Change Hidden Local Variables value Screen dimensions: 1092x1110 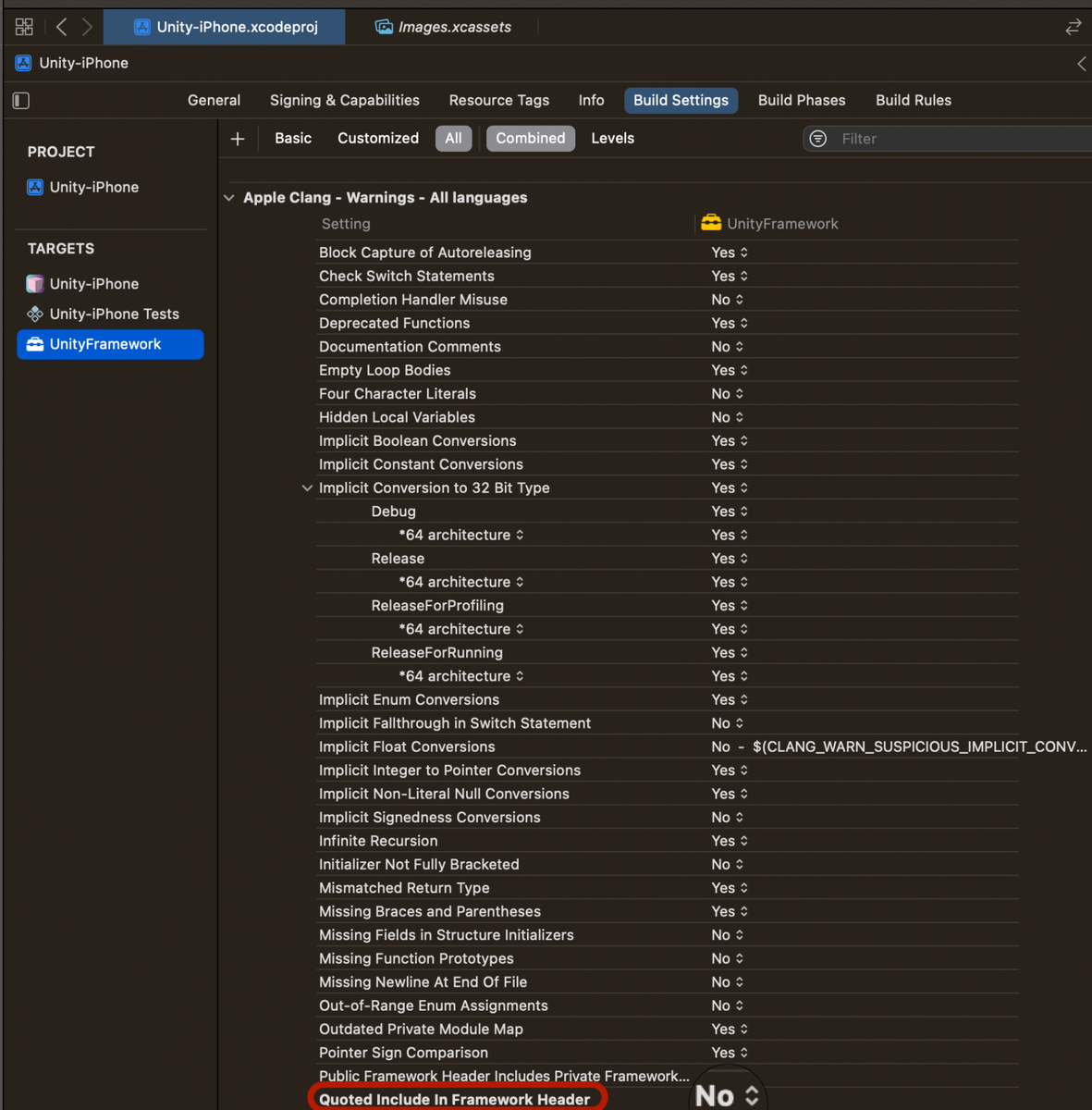pyautogui.click(x=728, y=417)
